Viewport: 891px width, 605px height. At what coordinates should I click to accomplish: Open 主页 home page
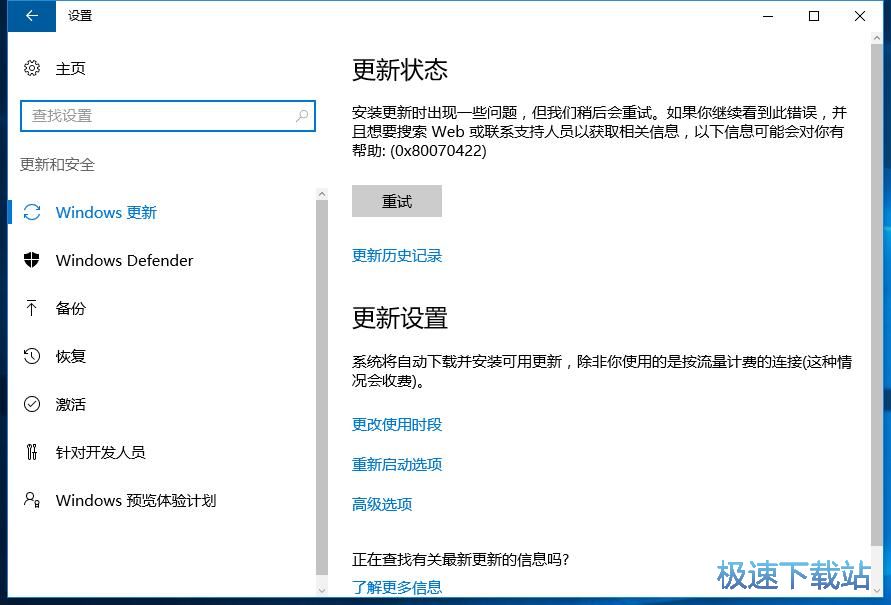pos(70,69)
